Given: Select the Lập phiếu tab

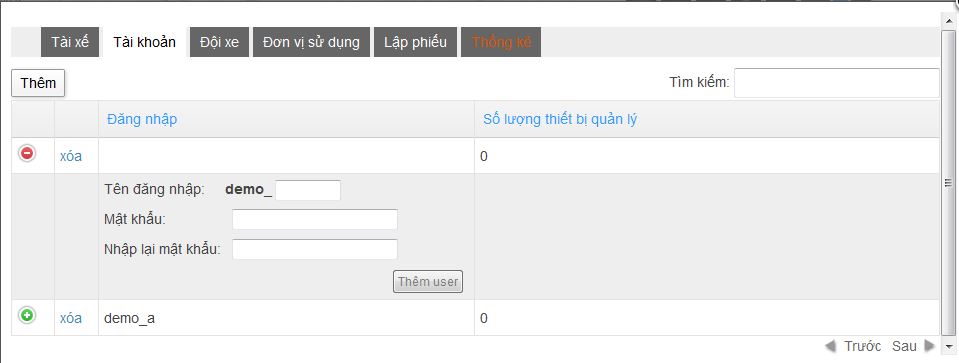Looking at the screenshot, I should (415, 42).
